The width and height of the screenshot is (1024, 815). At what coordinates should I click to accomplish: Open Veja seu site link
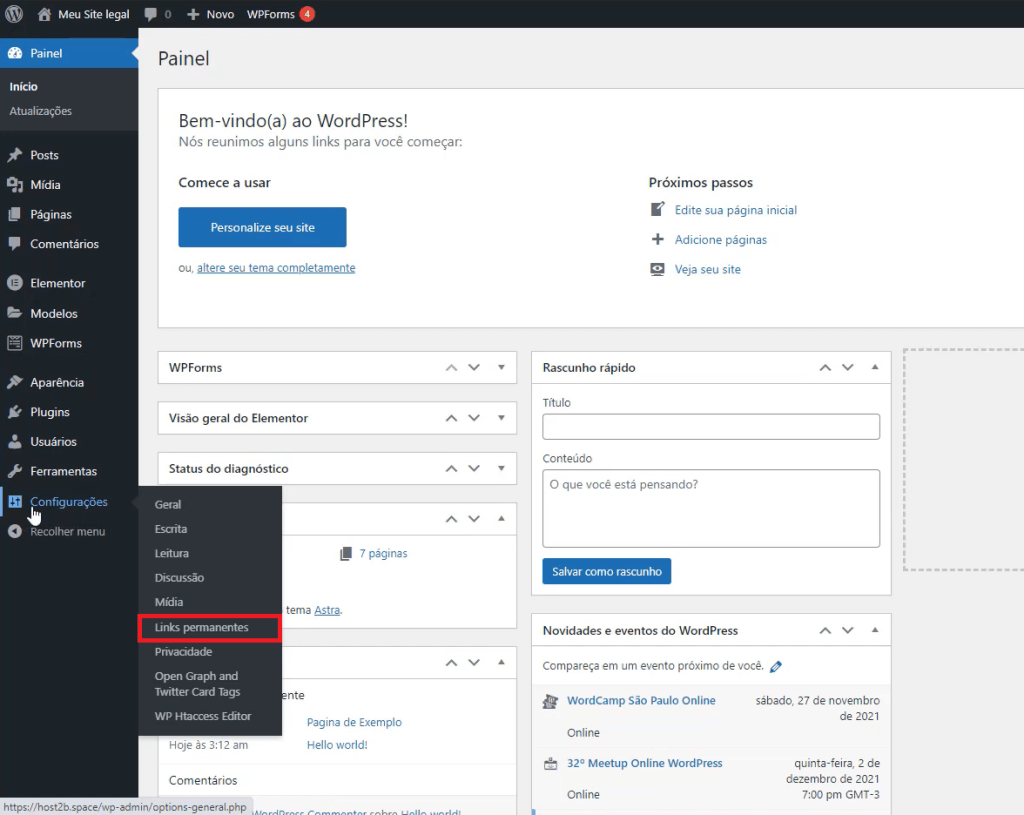tap(708, 269)
